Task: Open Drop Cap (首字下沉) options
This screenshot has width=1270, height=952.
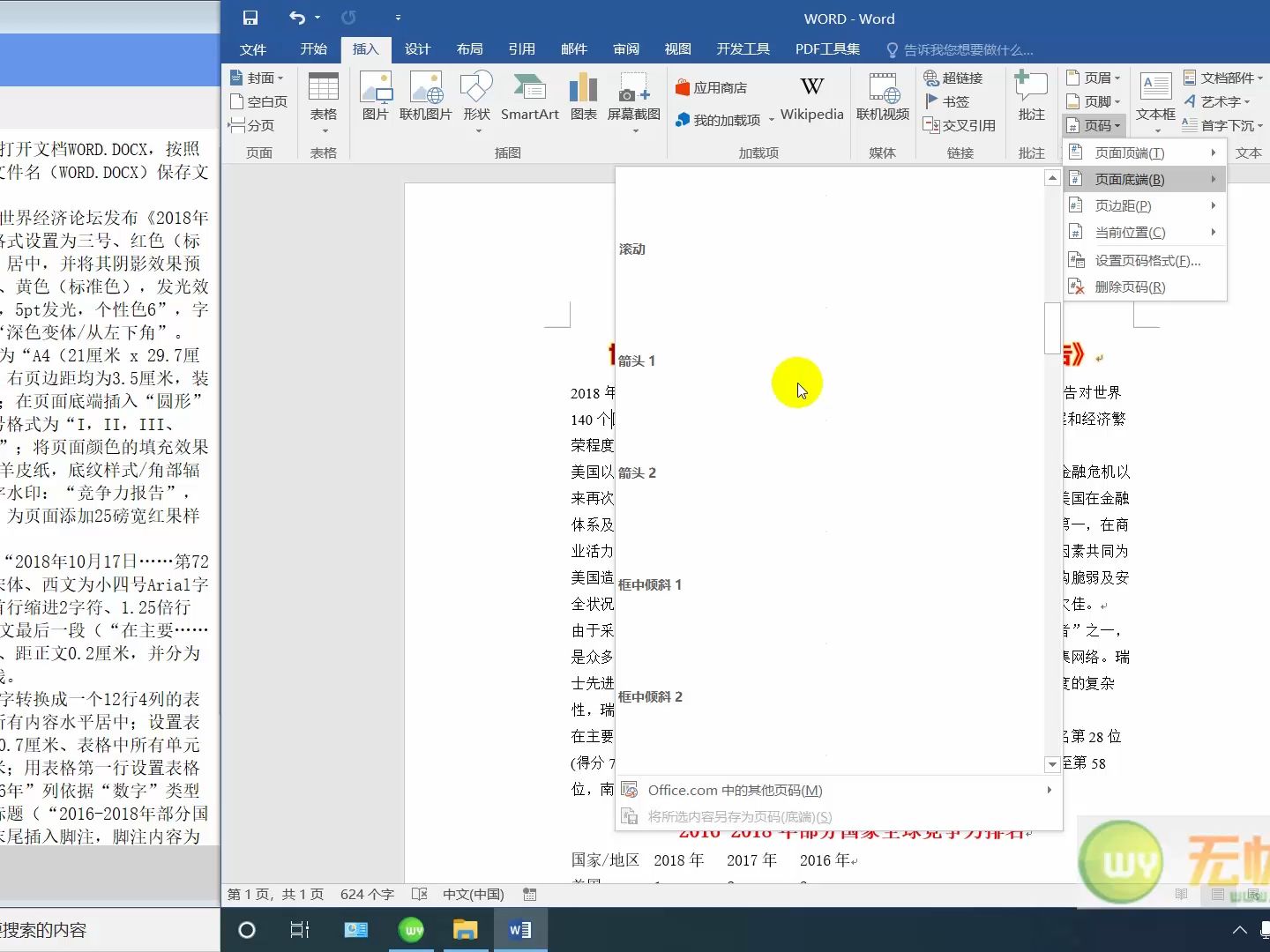Action: 1223,125
